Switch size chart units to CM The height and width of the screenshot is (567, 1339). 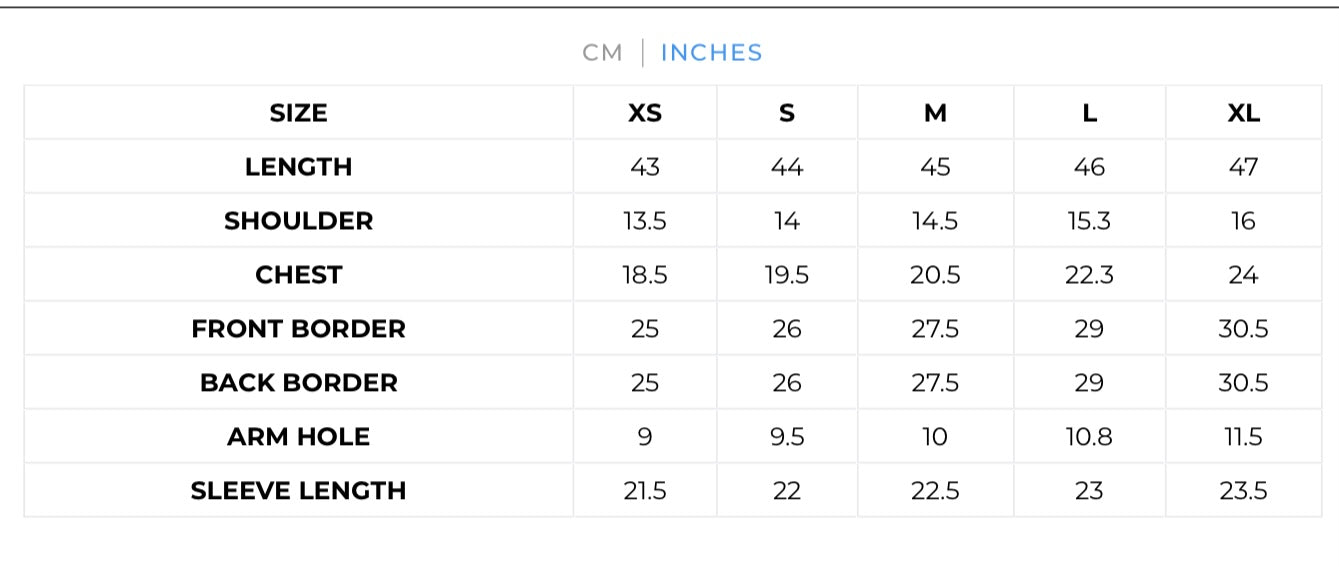coord(602,53)
